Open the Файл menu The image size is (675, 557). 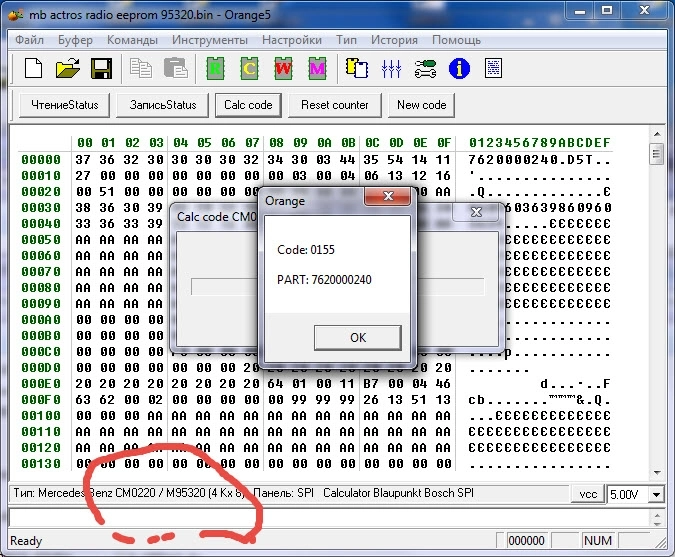click(29, 40)
